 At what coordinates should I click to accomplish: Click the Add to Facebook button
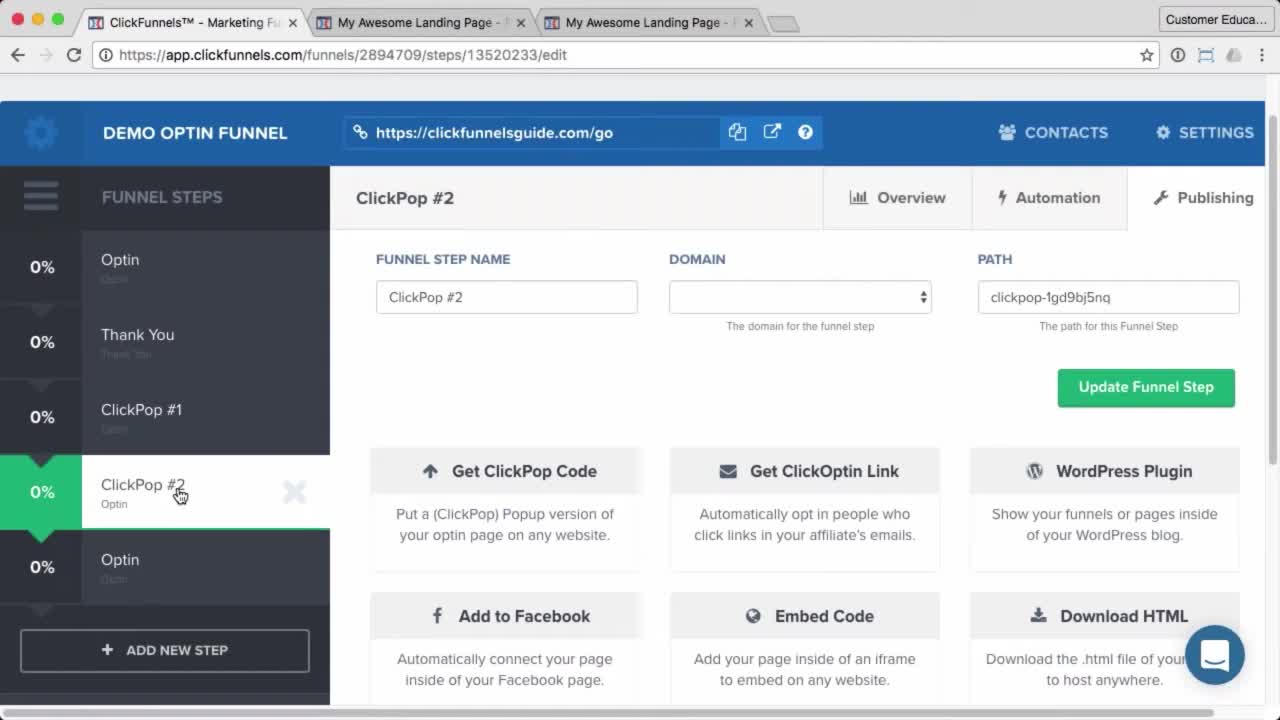click(505, 616)
